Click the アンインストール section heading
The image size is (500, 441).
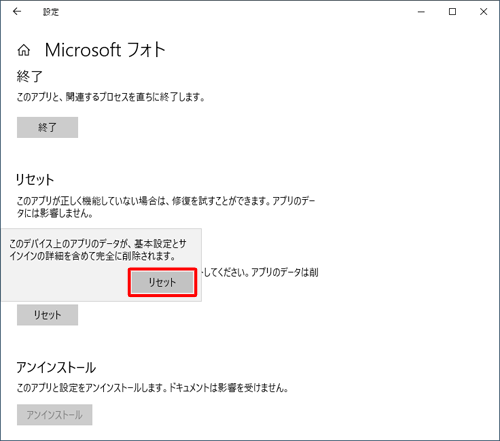(x=56, y=367)
